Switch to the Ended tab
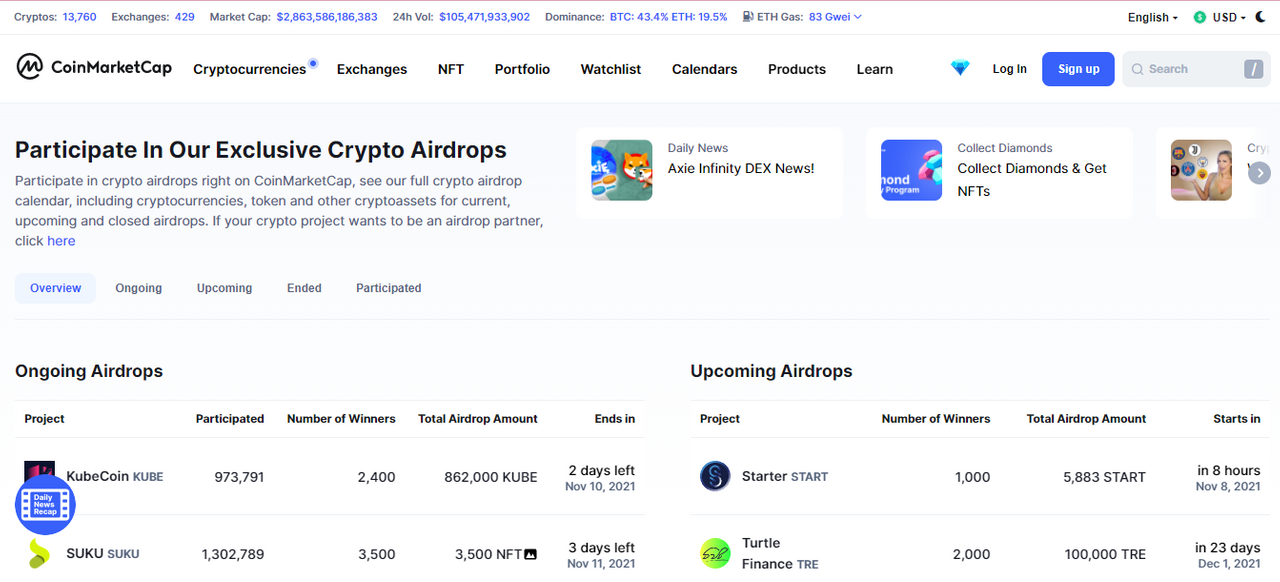 [x=304, y=288]
